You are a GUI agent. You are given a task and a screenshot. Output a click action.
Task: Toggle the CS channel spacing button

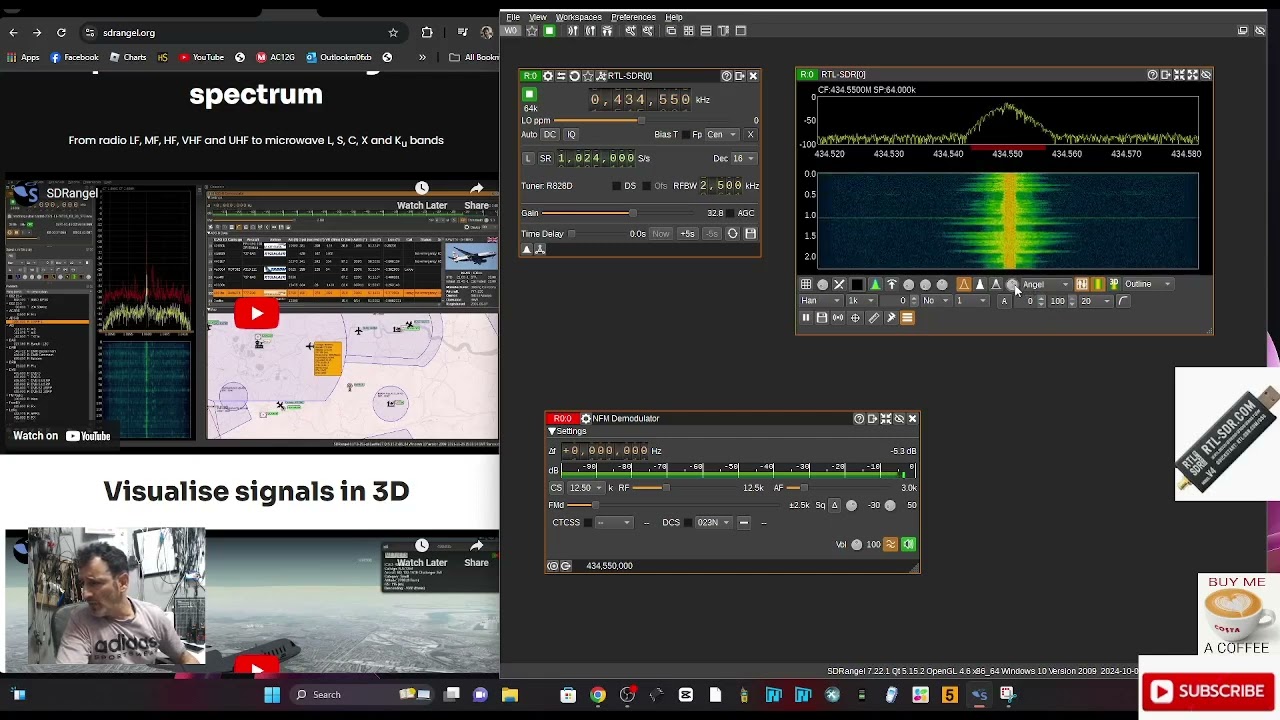[556, 488]
